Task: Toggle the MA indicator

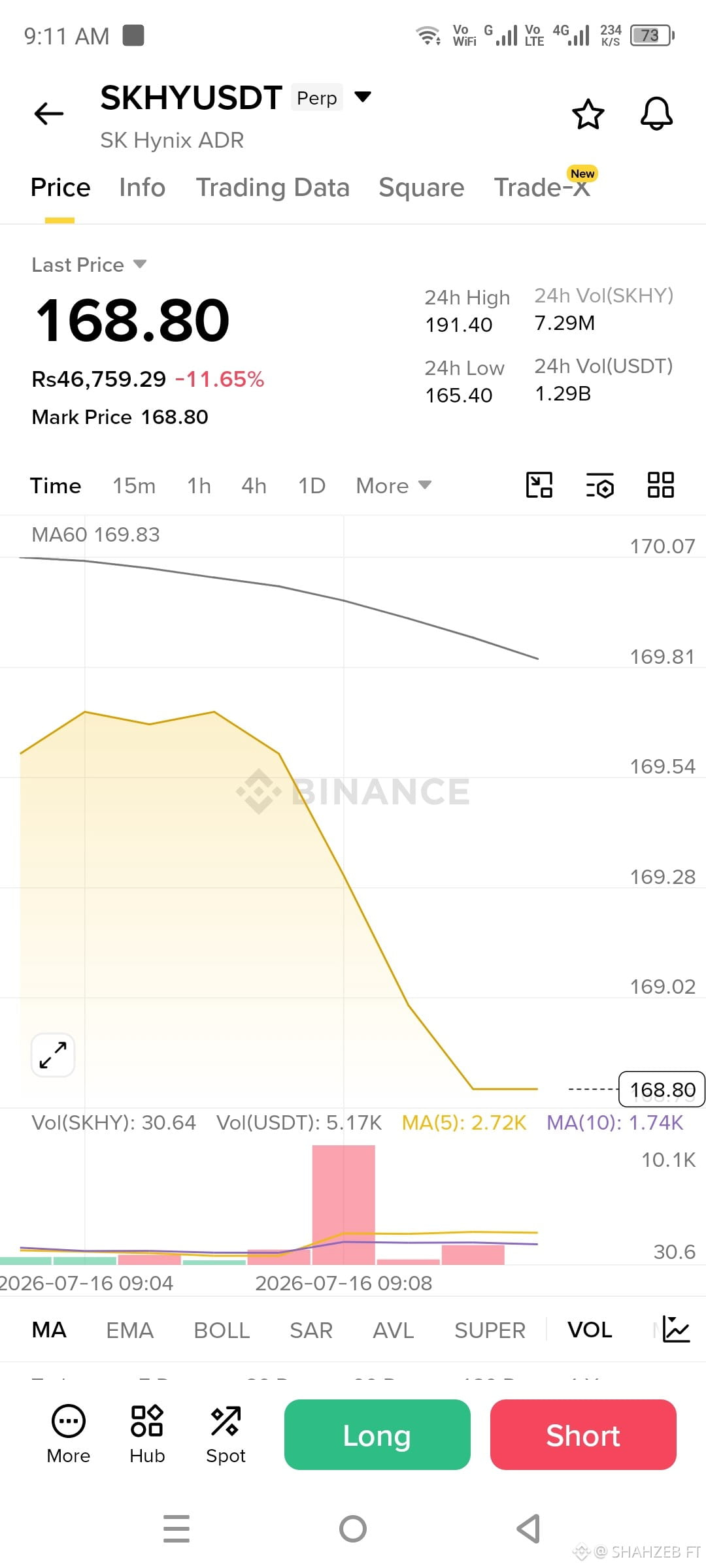Action: (x=49, y=1330)
